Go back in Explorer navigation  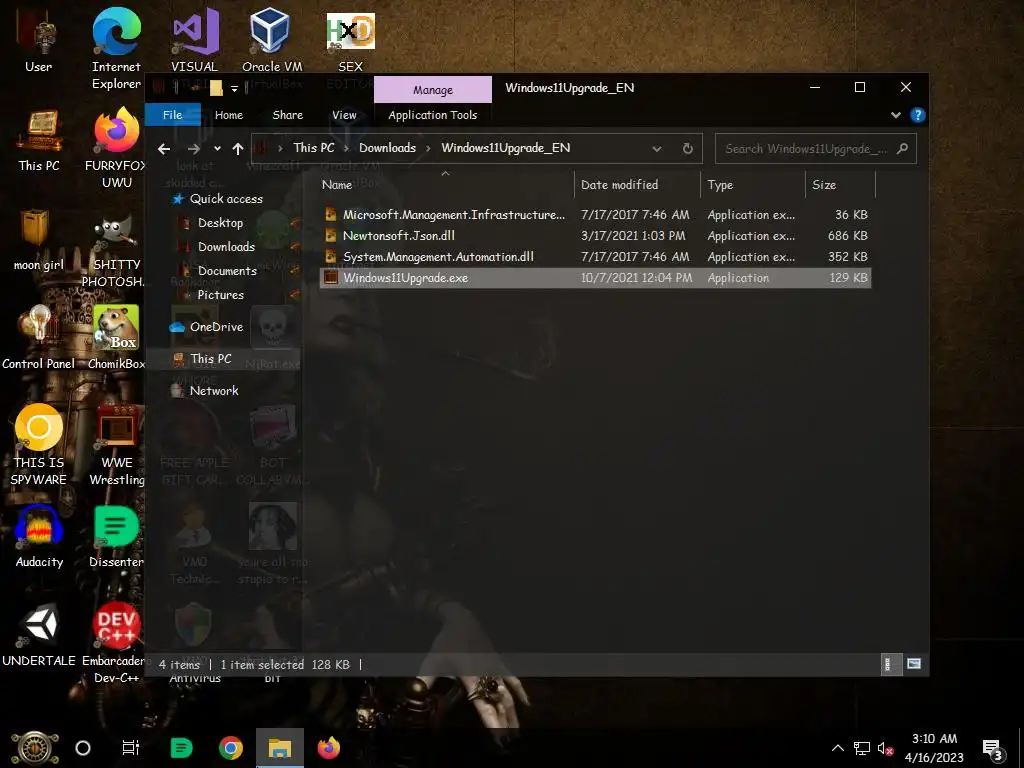coord(164,149)
